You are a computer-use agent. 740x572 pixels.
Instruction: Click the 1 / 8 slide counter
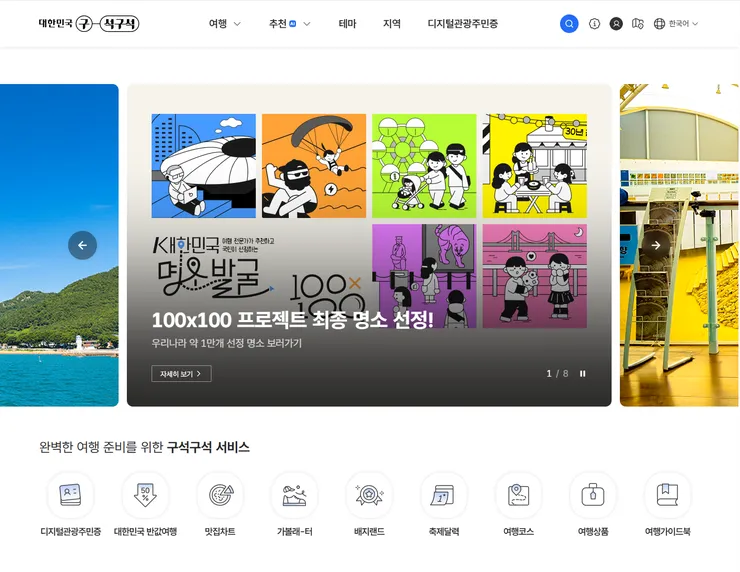point(557,373)
